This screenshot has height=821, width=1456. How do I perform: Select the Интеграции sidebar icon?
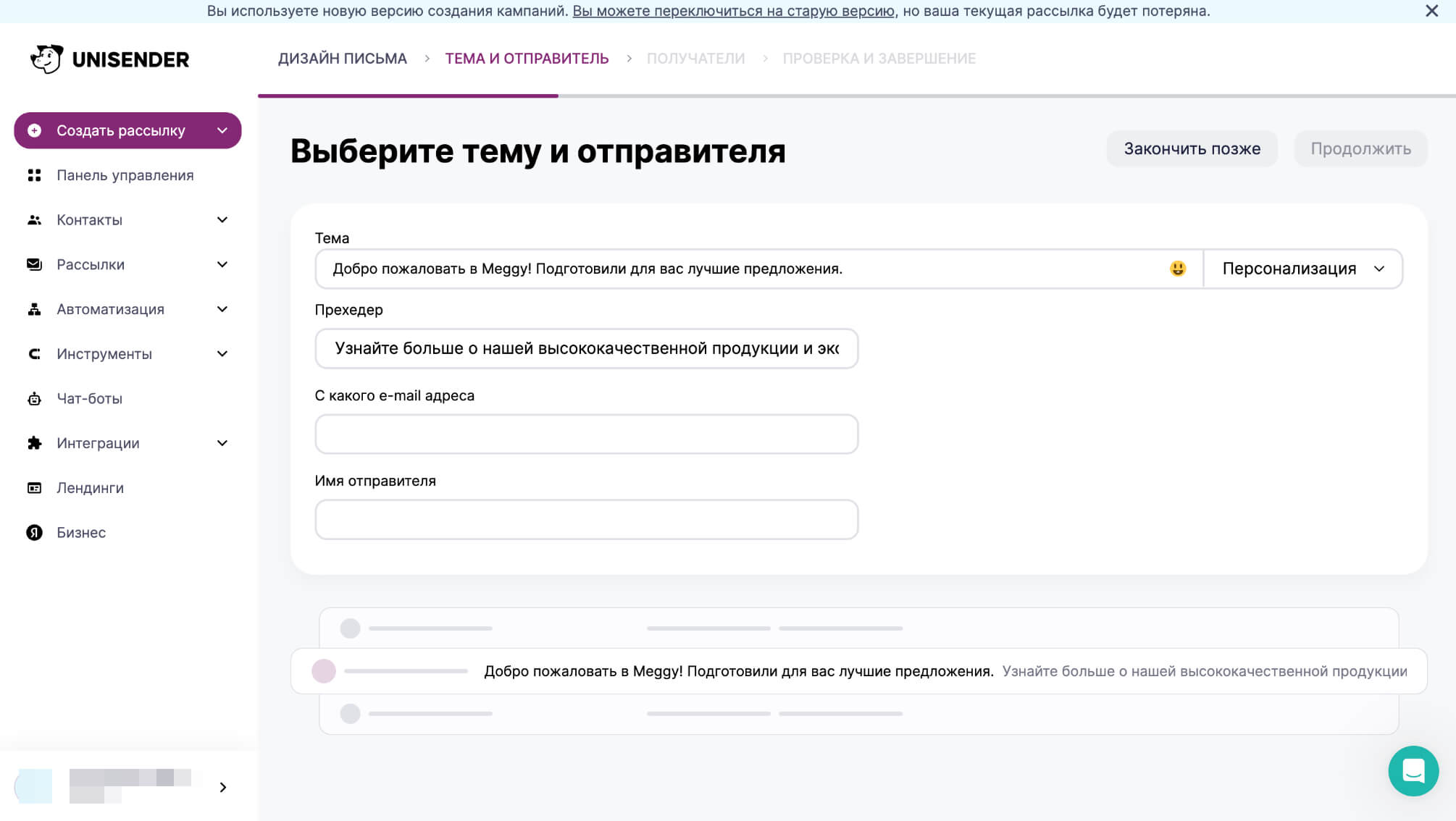[x=34, y=443]
